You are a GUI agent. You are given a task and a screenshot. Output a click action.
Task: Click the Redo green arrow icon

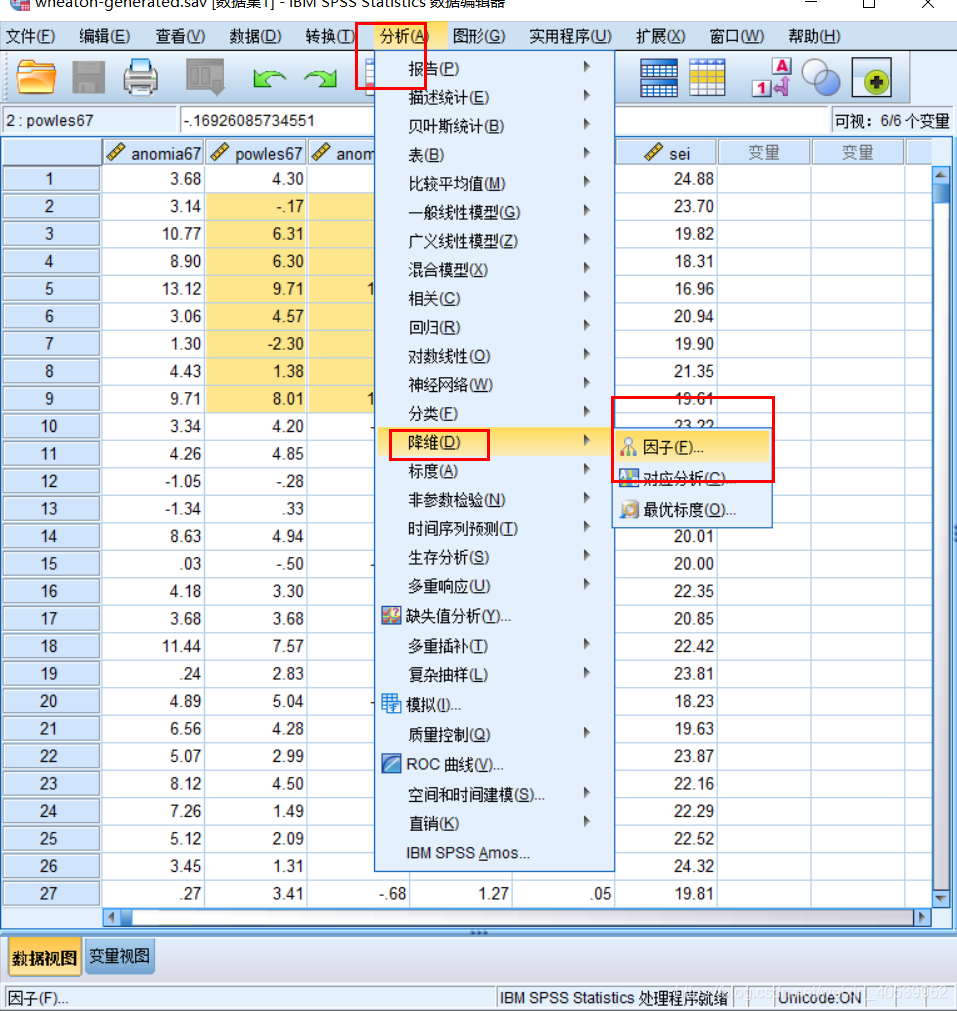(321, 79)
